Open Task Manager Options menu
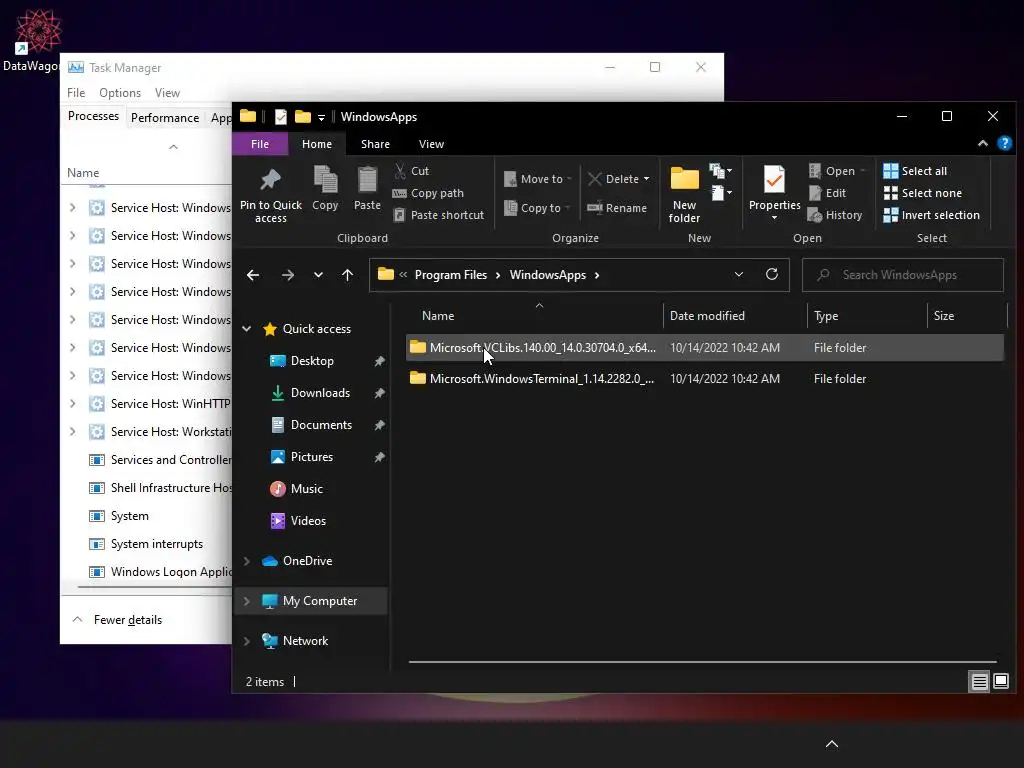This screenshot has height=768, width=1024. coord(120,93)
